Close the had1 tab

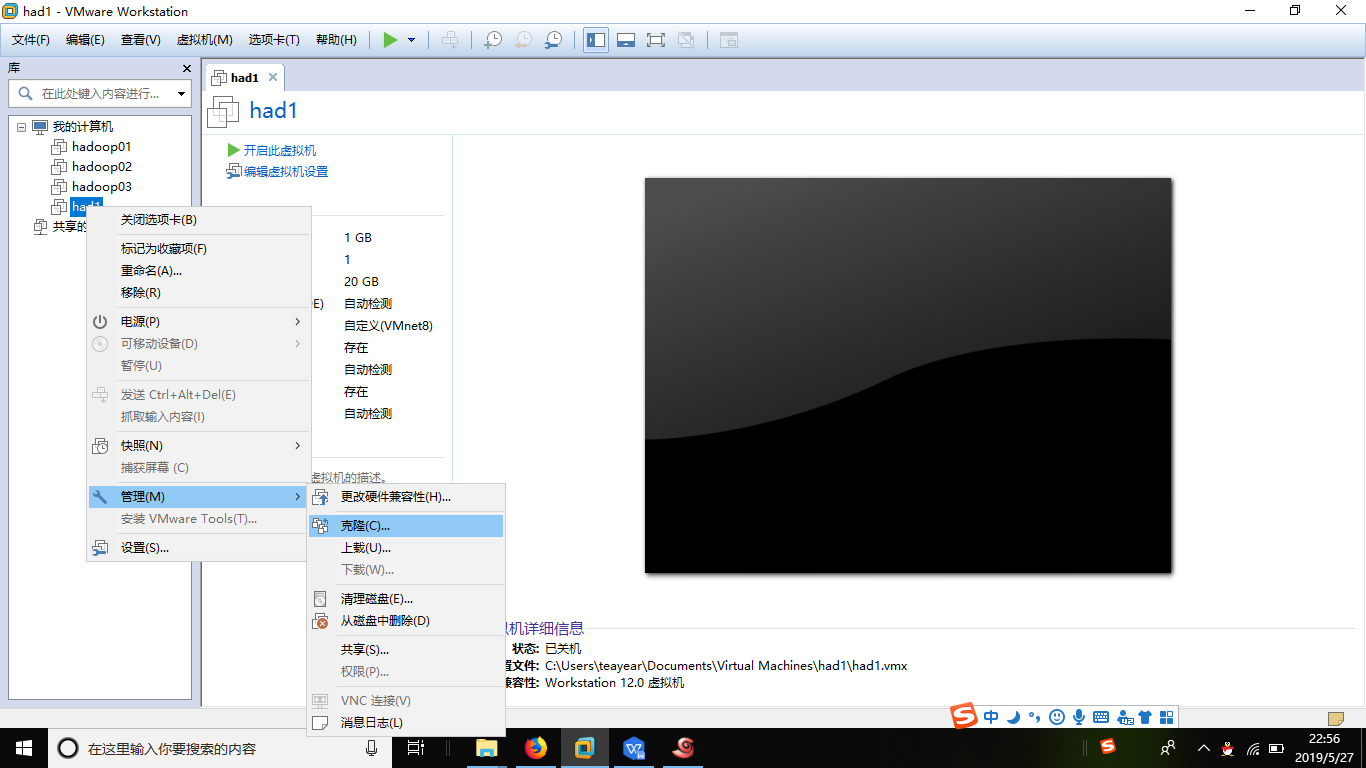pos(273,77)
